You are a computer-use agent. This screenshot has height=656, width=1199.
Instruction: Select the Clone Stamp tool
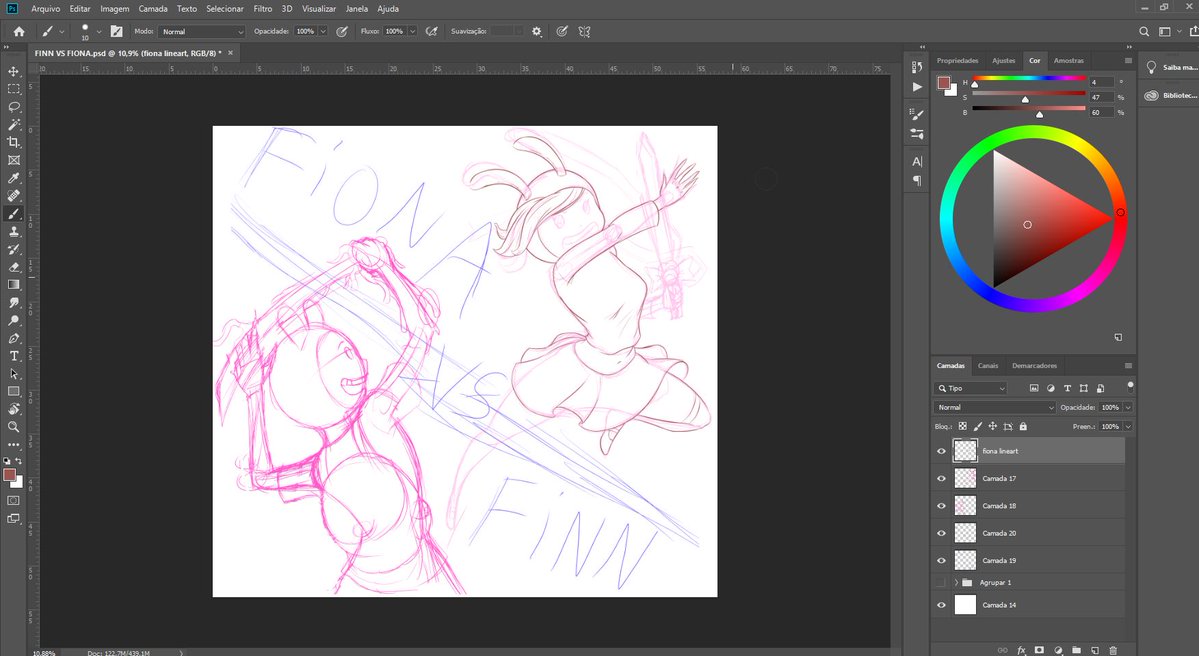pyautogui.click(x=14, y=232)
